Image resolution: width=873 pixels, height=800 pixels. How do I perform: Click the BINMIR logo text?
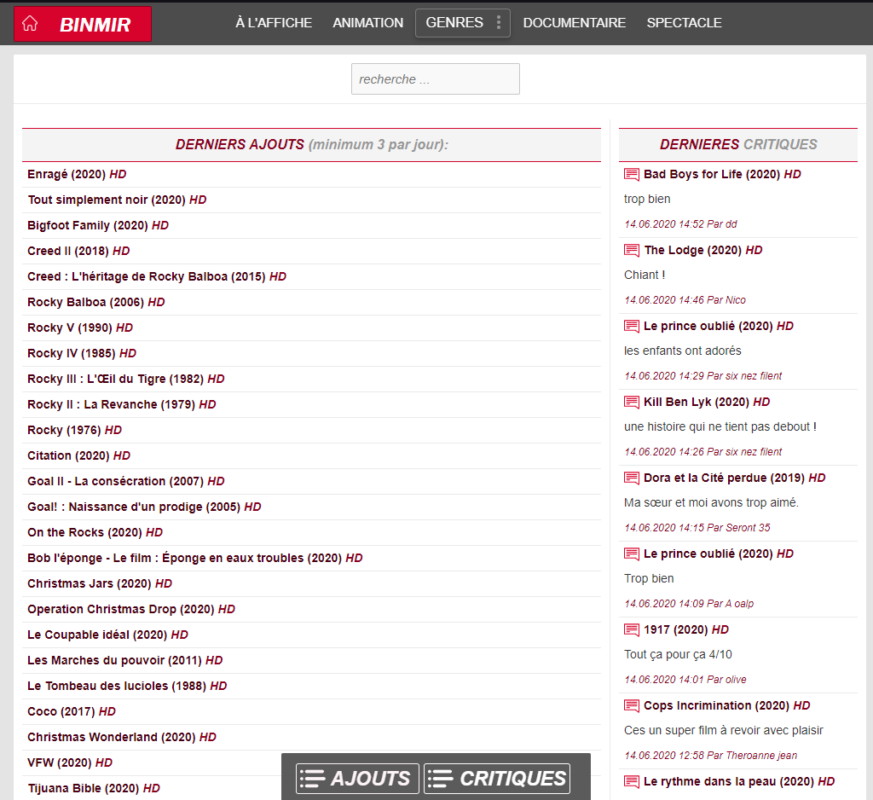95,24
